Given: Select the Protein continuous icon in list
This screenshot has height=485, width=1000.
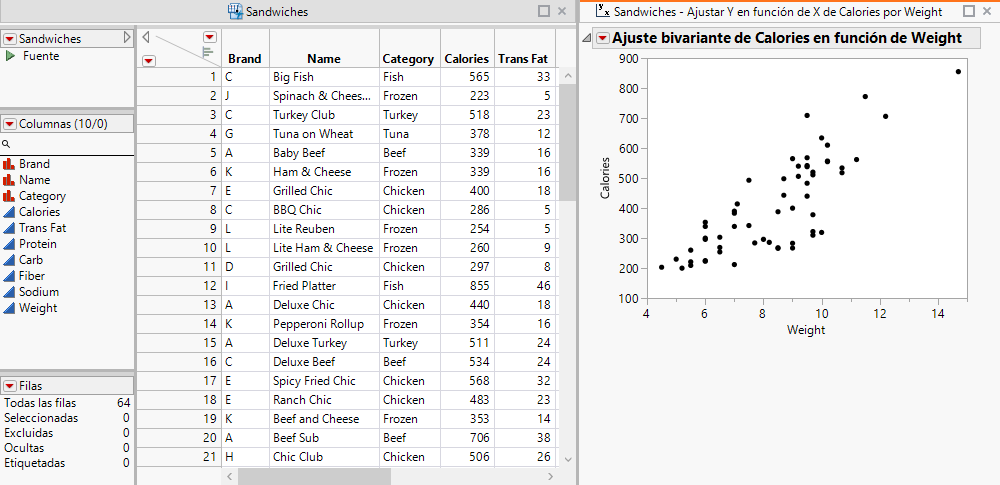Looking at the screenshot, I should 9,244.
